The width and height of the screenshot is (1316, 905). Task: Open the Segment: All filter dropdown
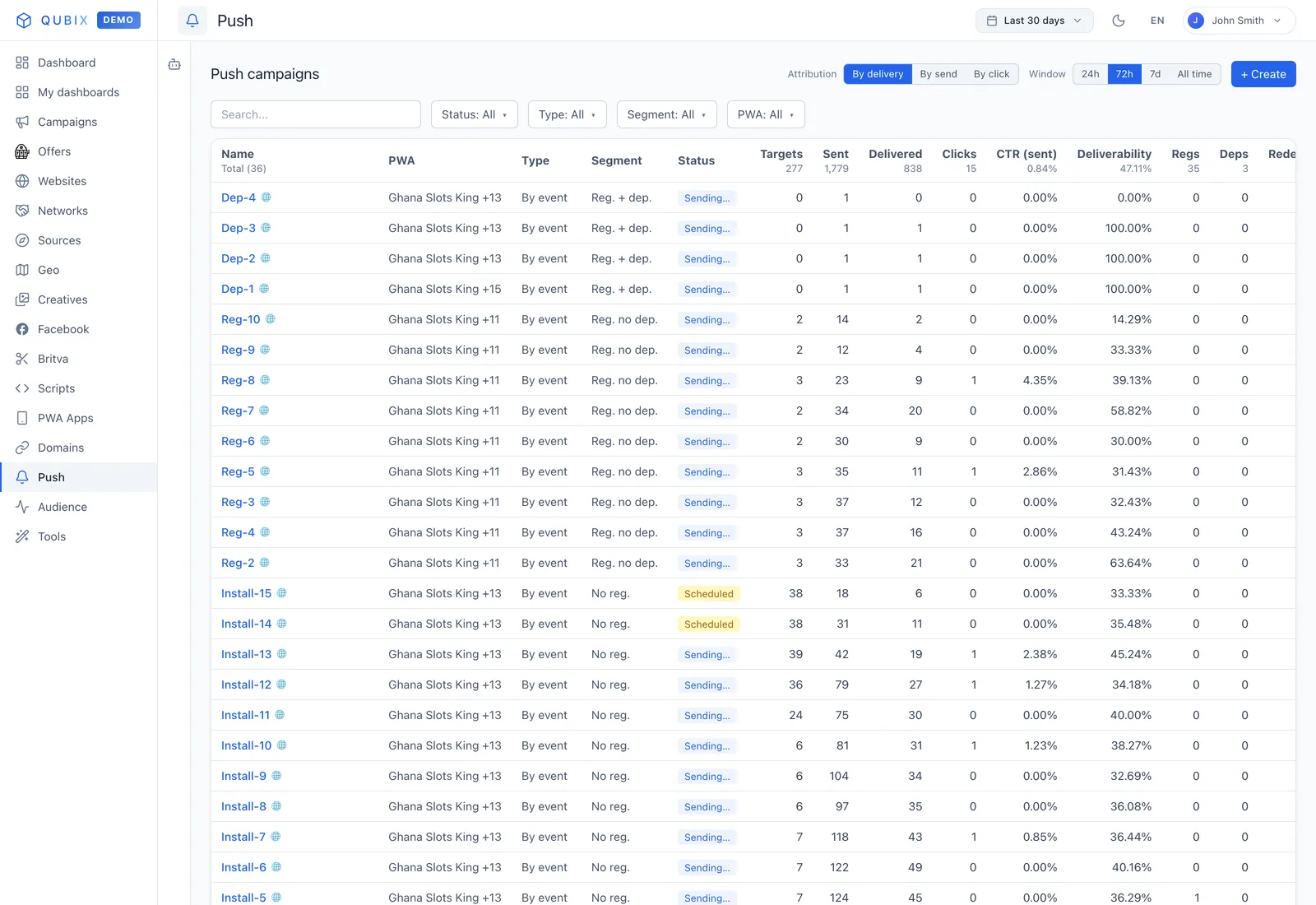click(x=667, y=114)
